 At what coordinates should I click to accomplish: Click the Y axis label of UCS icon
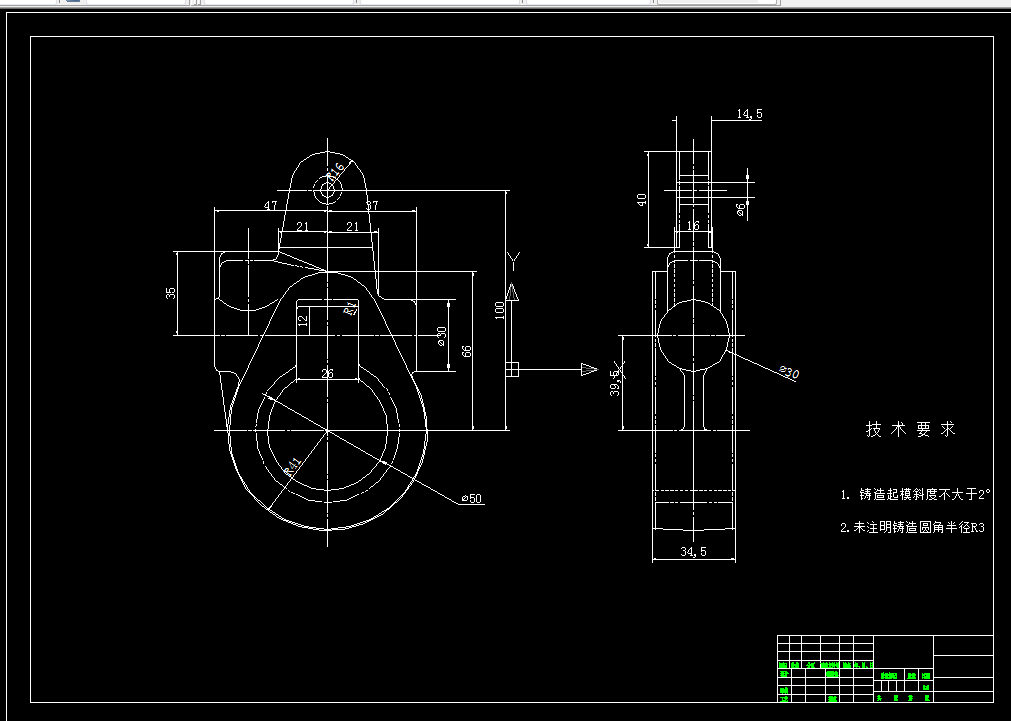[513, 261]
